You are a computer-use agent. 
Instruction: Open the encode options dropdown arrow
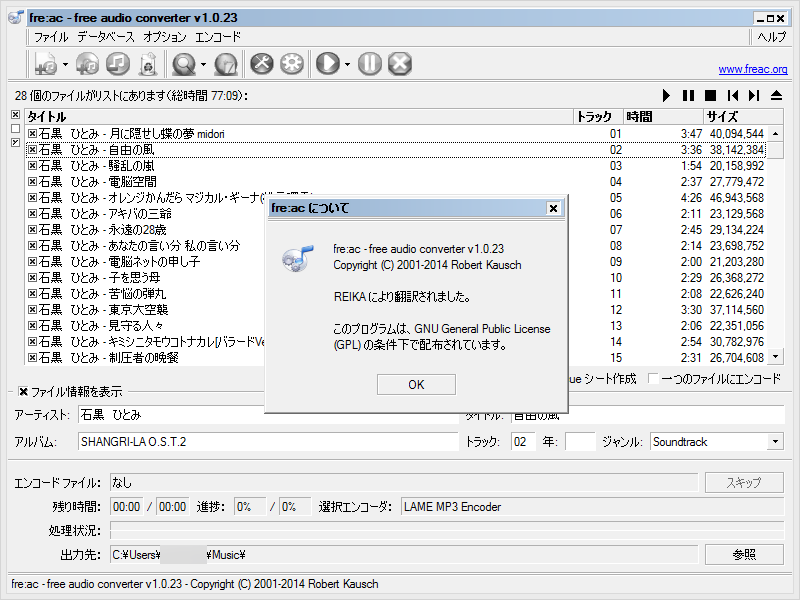tap(347, 63)
